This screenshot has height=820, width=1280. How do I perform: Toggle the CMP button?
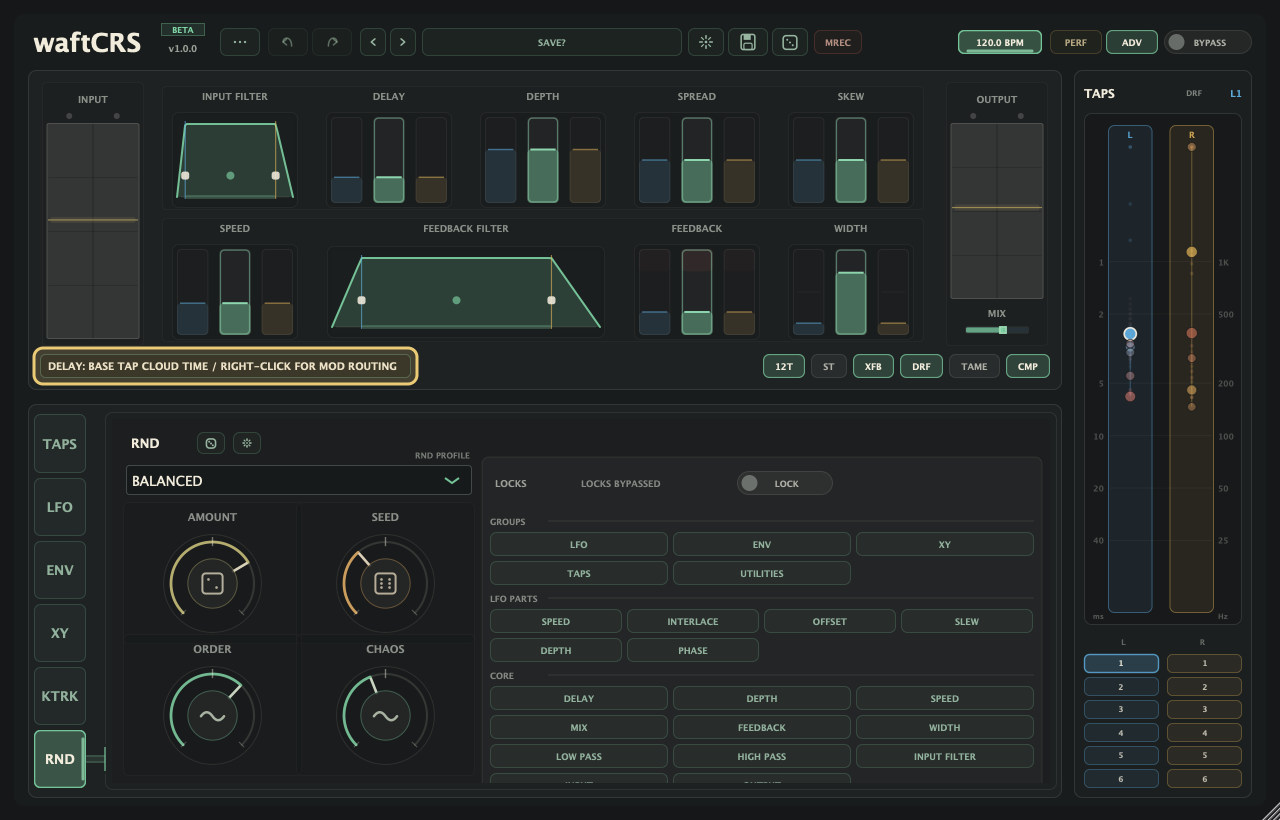pos(1028,367)
